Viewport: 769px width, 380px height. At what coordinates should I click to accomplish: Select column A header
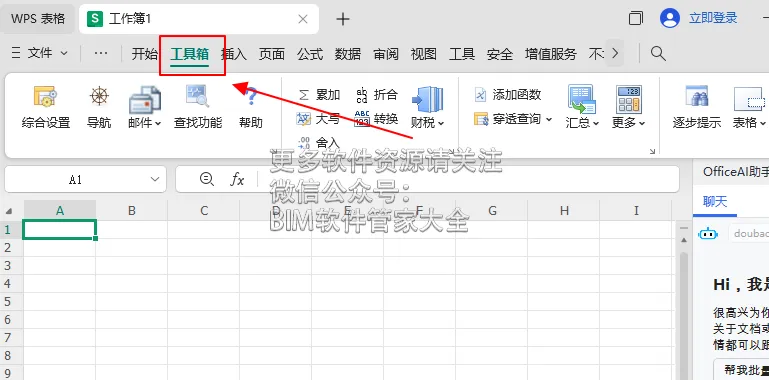[x=60, y=210]
